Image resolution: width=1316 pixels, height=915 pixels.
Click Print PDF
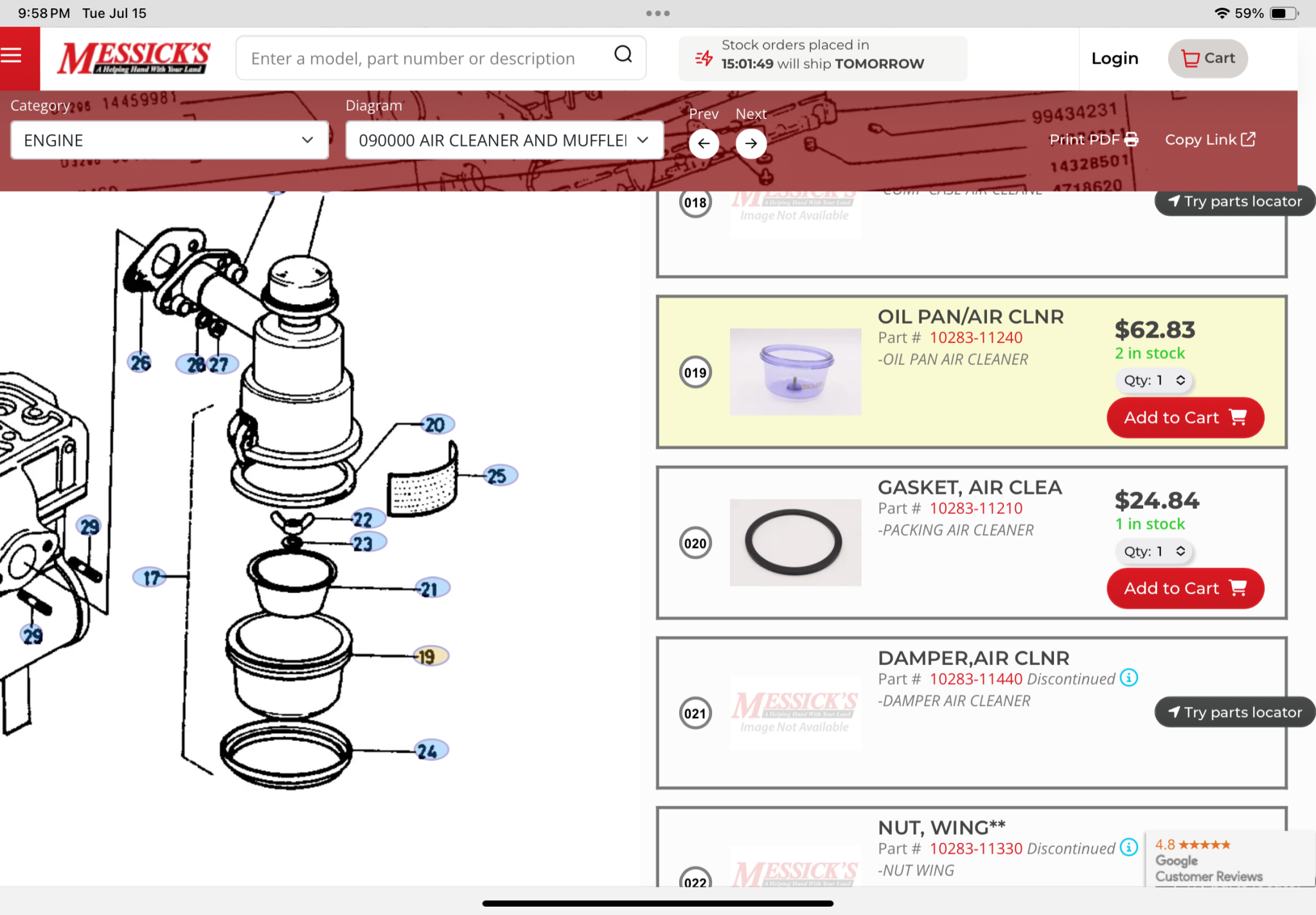coord(1094,139)
